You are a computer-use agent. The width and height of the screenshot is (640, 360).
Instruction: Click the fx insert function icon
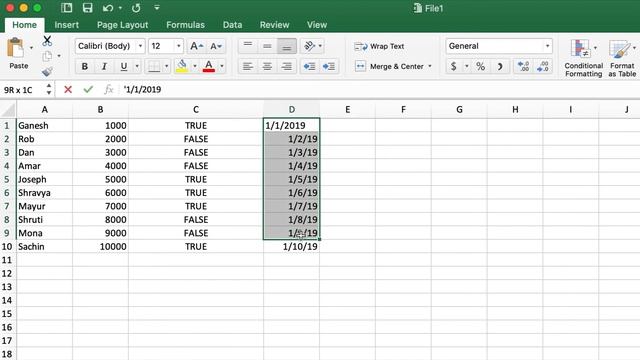click(x=108, y=89)
